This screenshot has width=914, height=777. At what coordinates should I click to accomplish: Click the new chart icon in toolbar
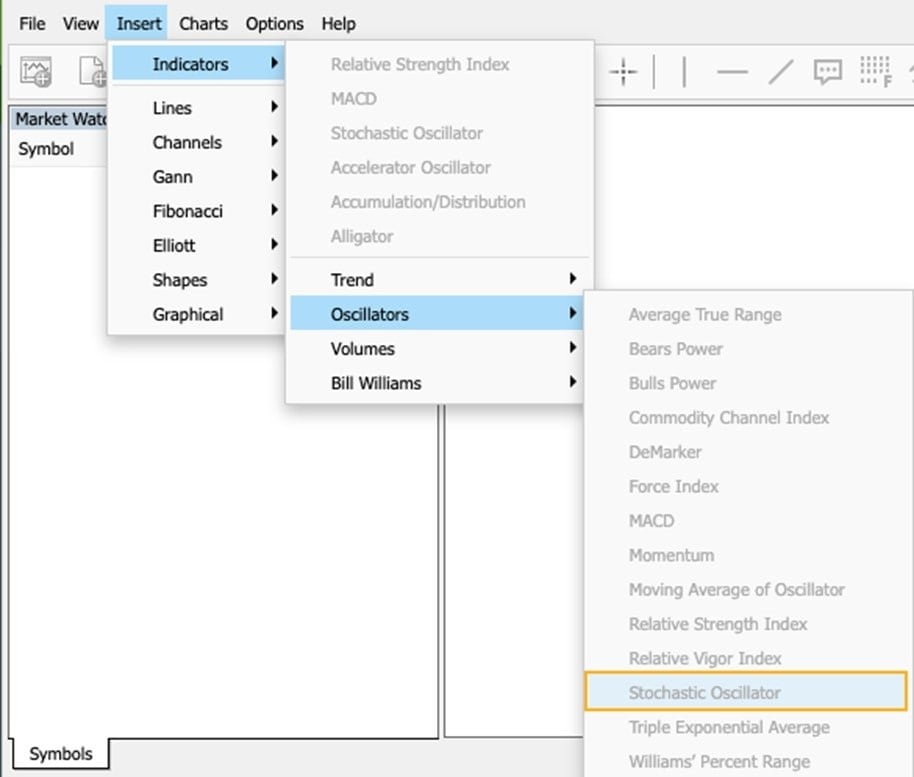(36, 72)
